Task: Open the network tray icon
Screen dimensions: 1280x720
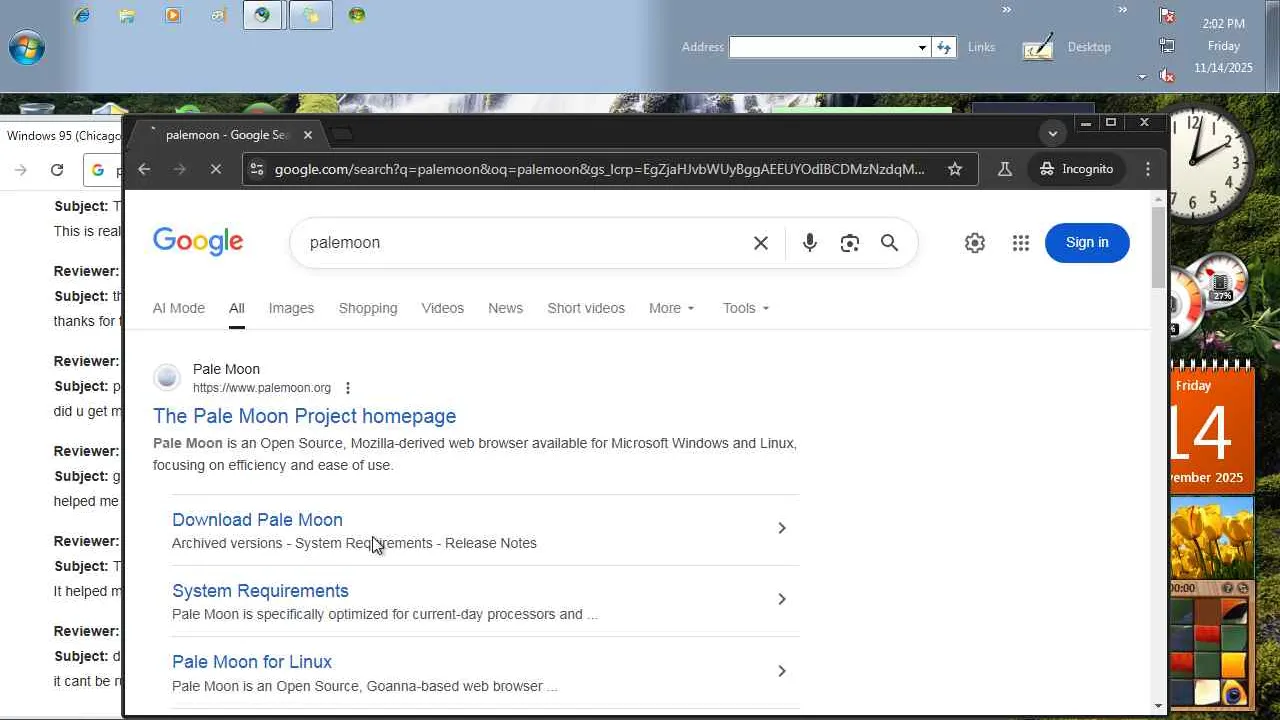Action: click(1167, 45)
